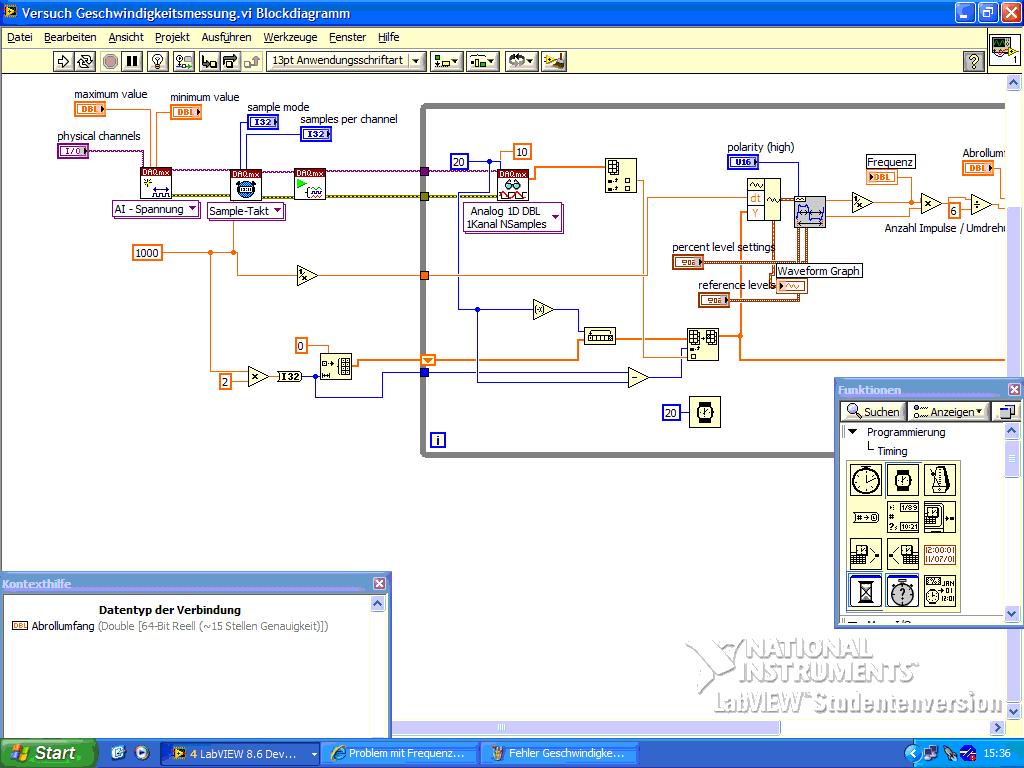Click the 1000 numeric constant

coord(147,253)
